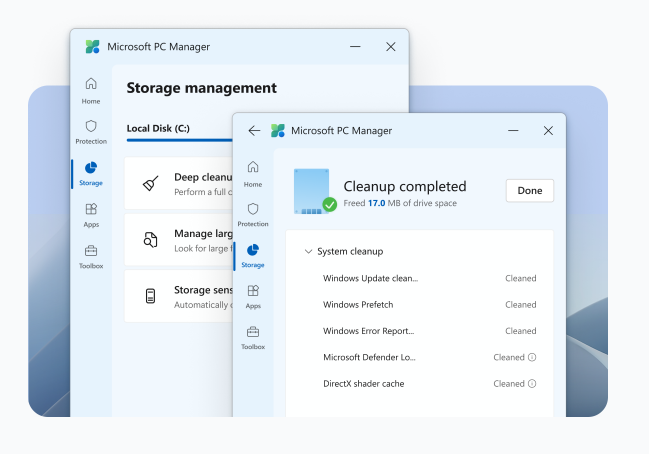Minimize the back PC Manager window
Screen dimensions: 649x454
pos(355,47)
